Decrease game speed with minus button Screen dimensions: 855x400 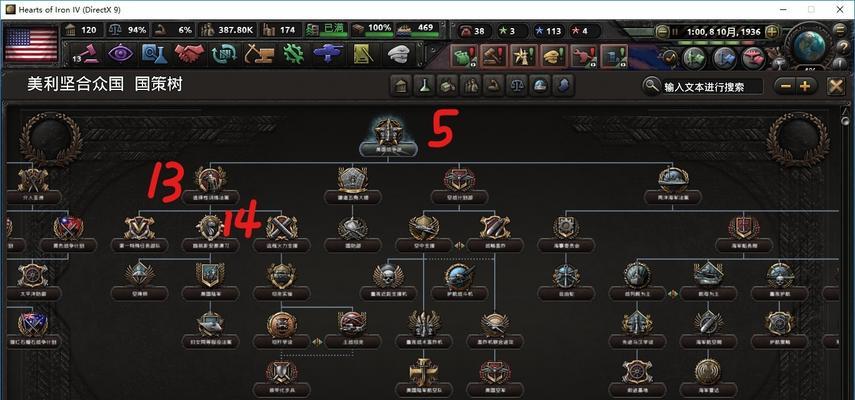pos(662,31)
